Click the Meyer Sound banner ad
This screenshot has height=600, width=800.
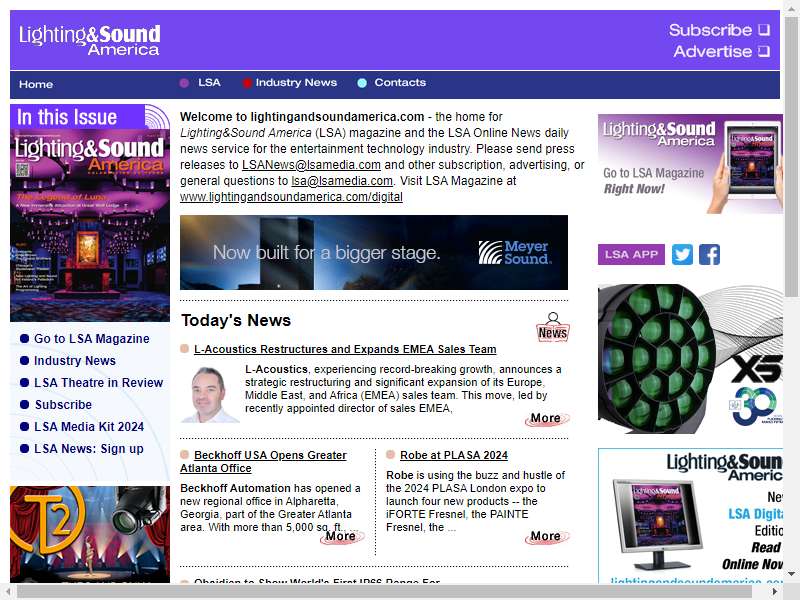coord(374,253)
